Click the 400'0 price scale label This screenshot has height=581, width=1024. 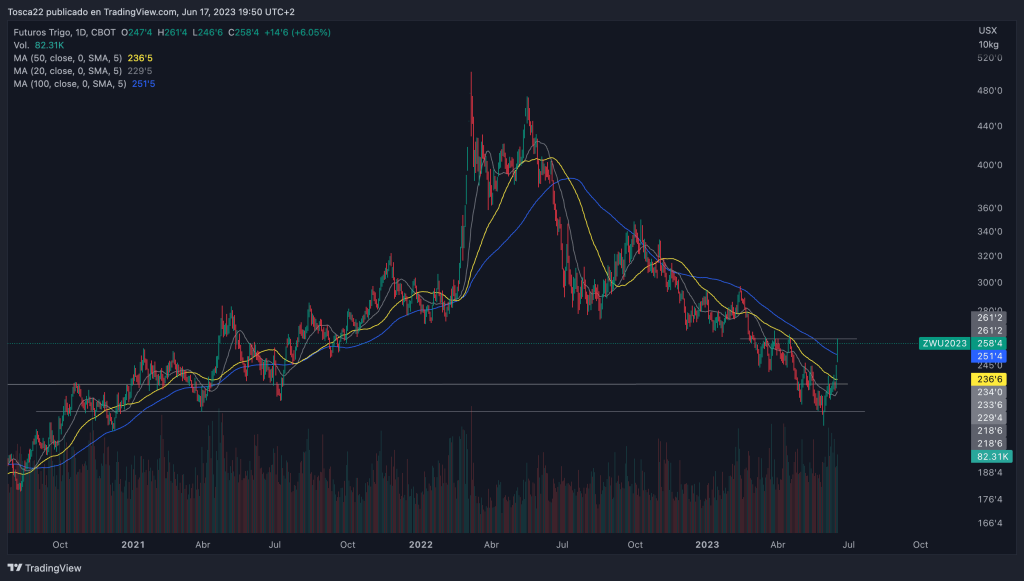[x=988, y=164]
